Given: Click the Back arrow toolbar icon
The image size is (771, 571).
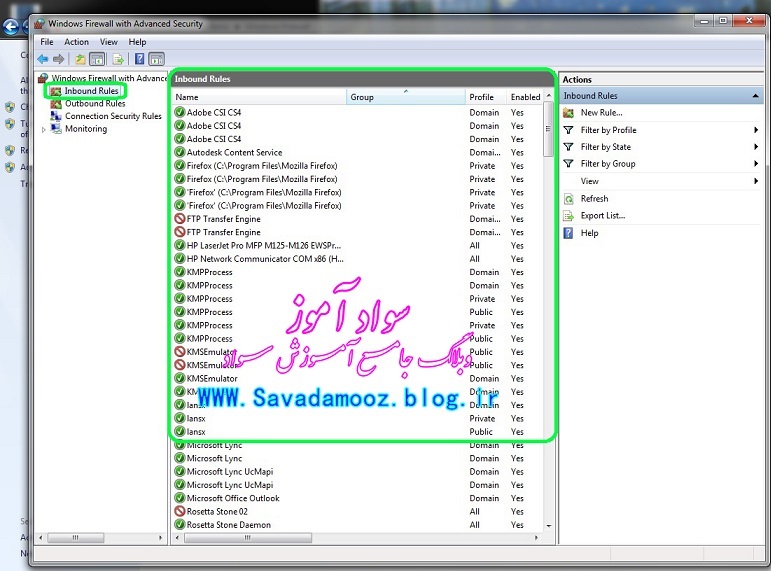Looking at the screenshot, I should [x=43, y=60].
